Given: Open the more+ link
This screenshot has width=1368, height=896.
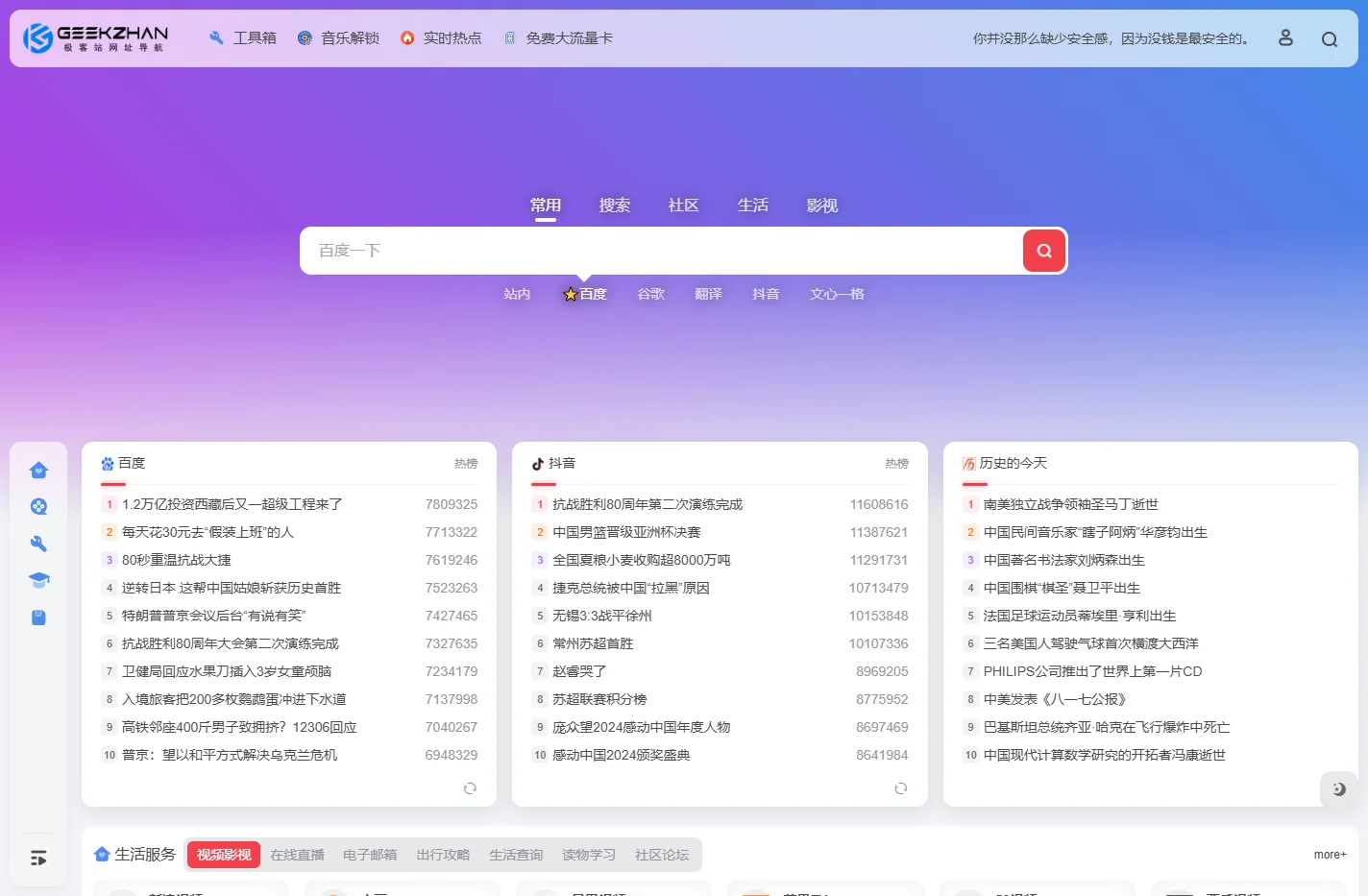Looking at the screenshot, I should tap(1331, 855).
